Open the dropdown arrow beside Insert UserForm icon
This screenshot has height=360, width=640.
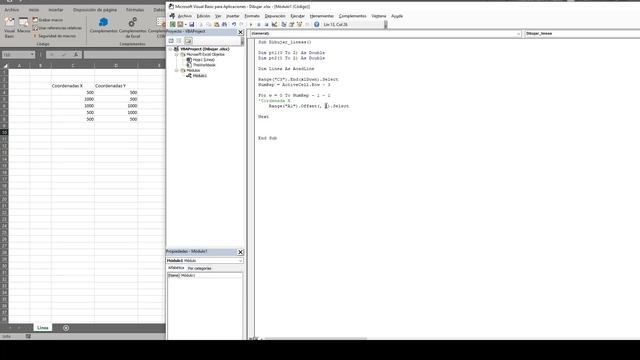[186, 24]
